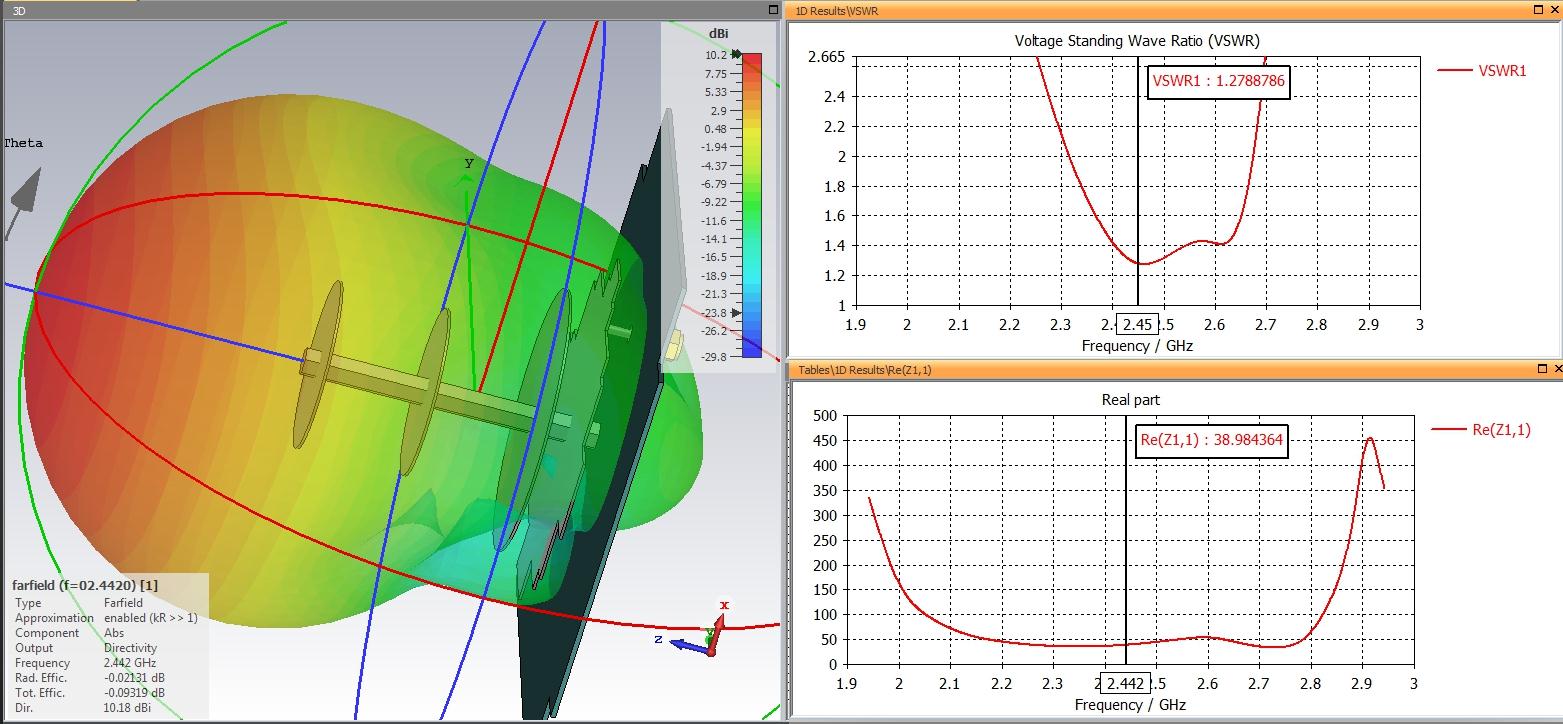The width and height of the screenshot is (1563, 724).
Task: Click the Re(Z1,1) : 38.984364 marker label
Action: (x=1211, y=440)
